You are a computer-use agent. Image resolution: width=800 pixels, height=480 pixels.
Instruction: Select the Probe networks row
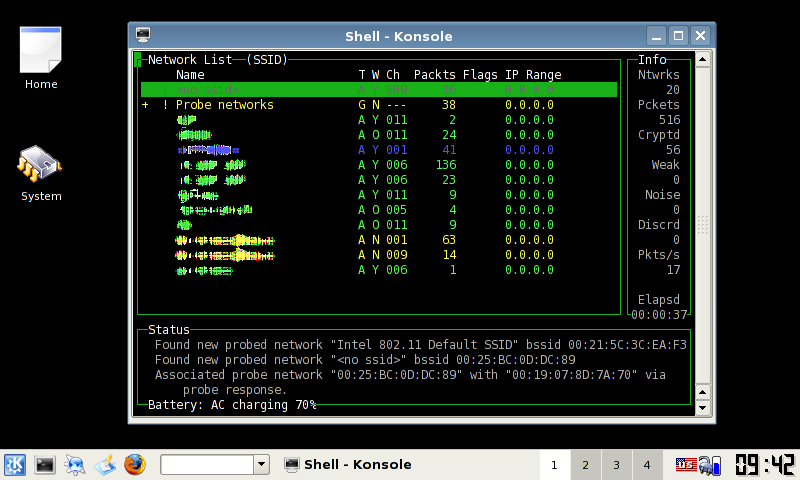point(379,105)
